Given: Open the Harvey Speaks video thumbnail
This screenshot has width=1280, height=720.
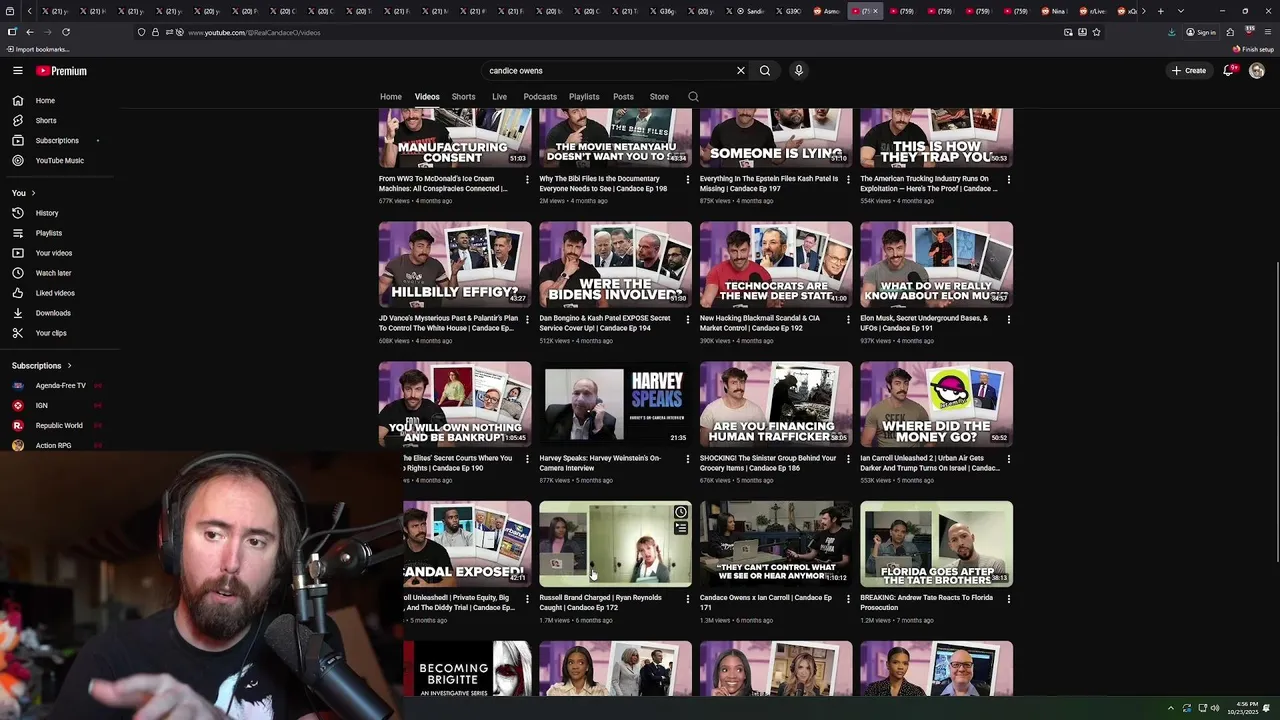Looking at the screenshot, I should 615,404.
